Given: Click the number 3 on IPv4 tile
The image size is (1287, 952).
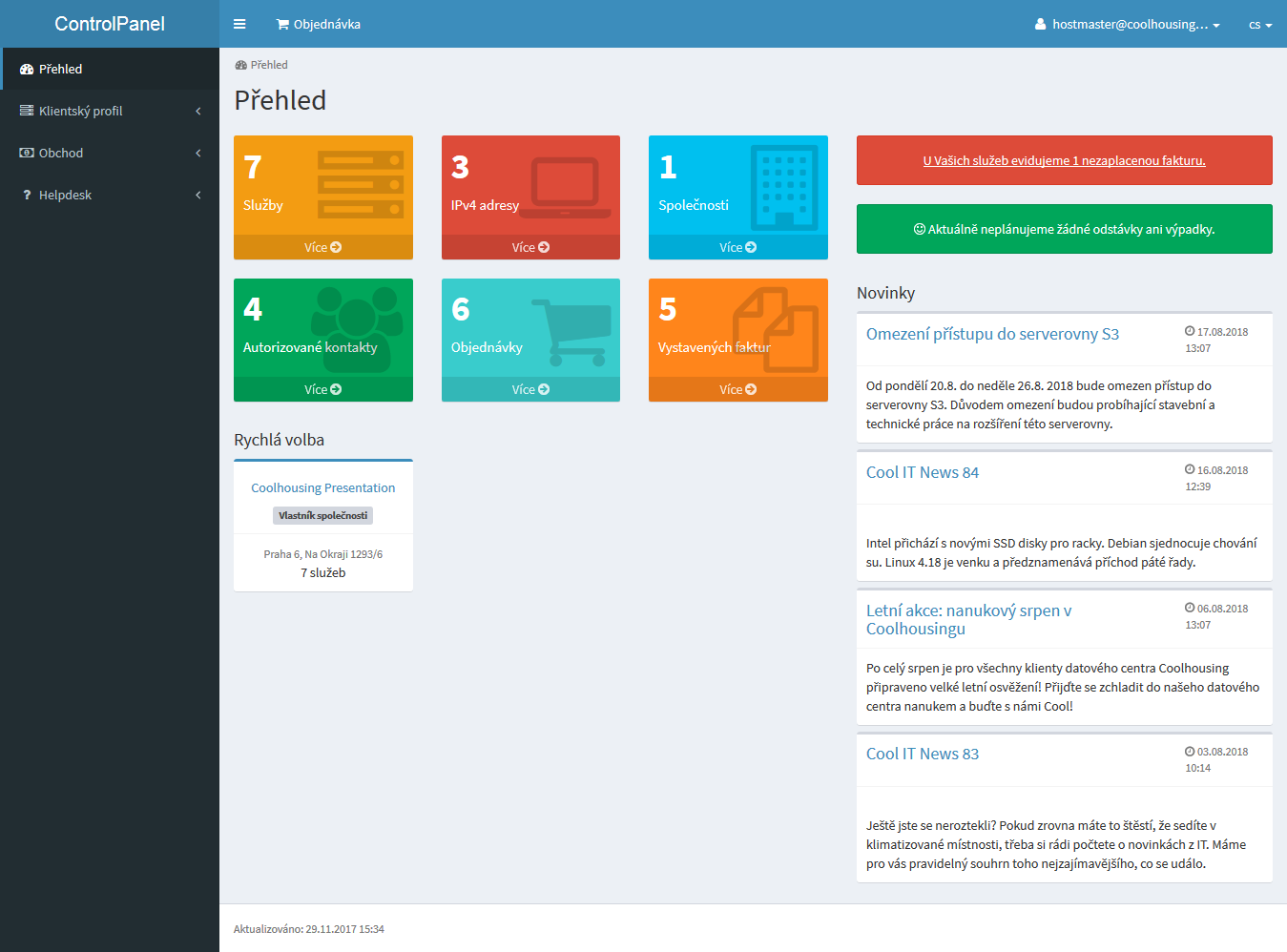Looking at the screenshot, I should pos(460,167).
